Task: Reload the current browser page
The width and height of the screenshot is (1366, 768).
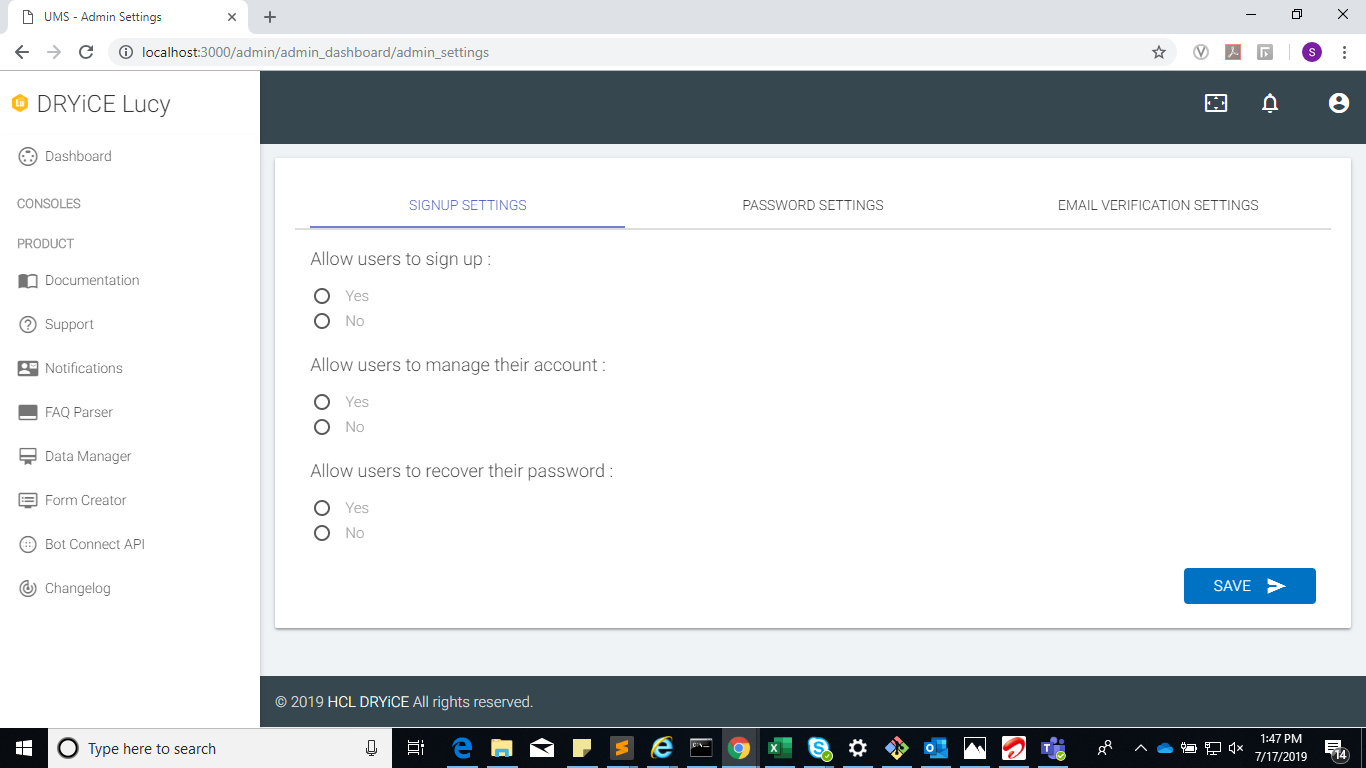Action: [86, 52]
